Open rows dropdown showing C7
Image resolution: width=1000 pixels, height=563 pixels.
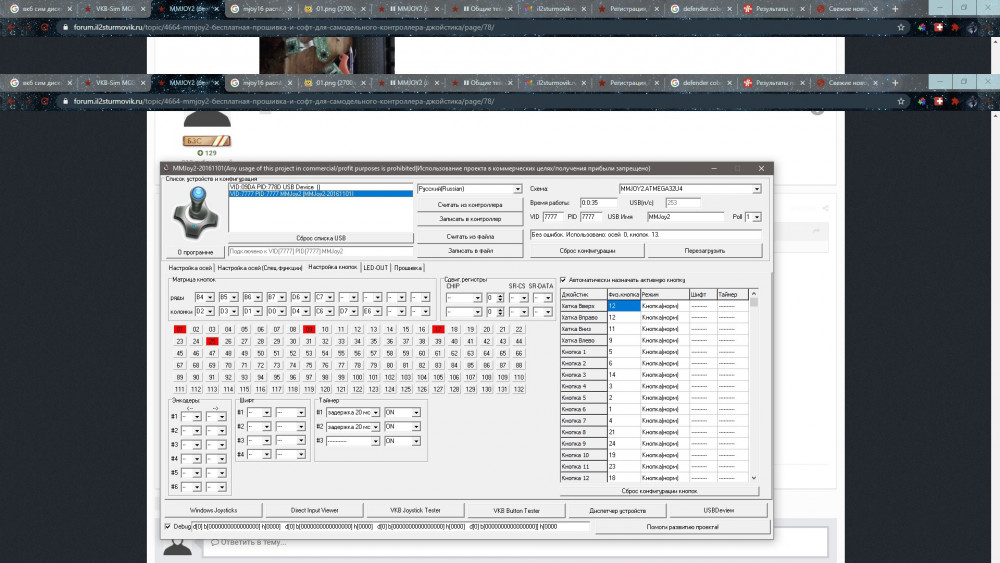(x=325, y=297)
